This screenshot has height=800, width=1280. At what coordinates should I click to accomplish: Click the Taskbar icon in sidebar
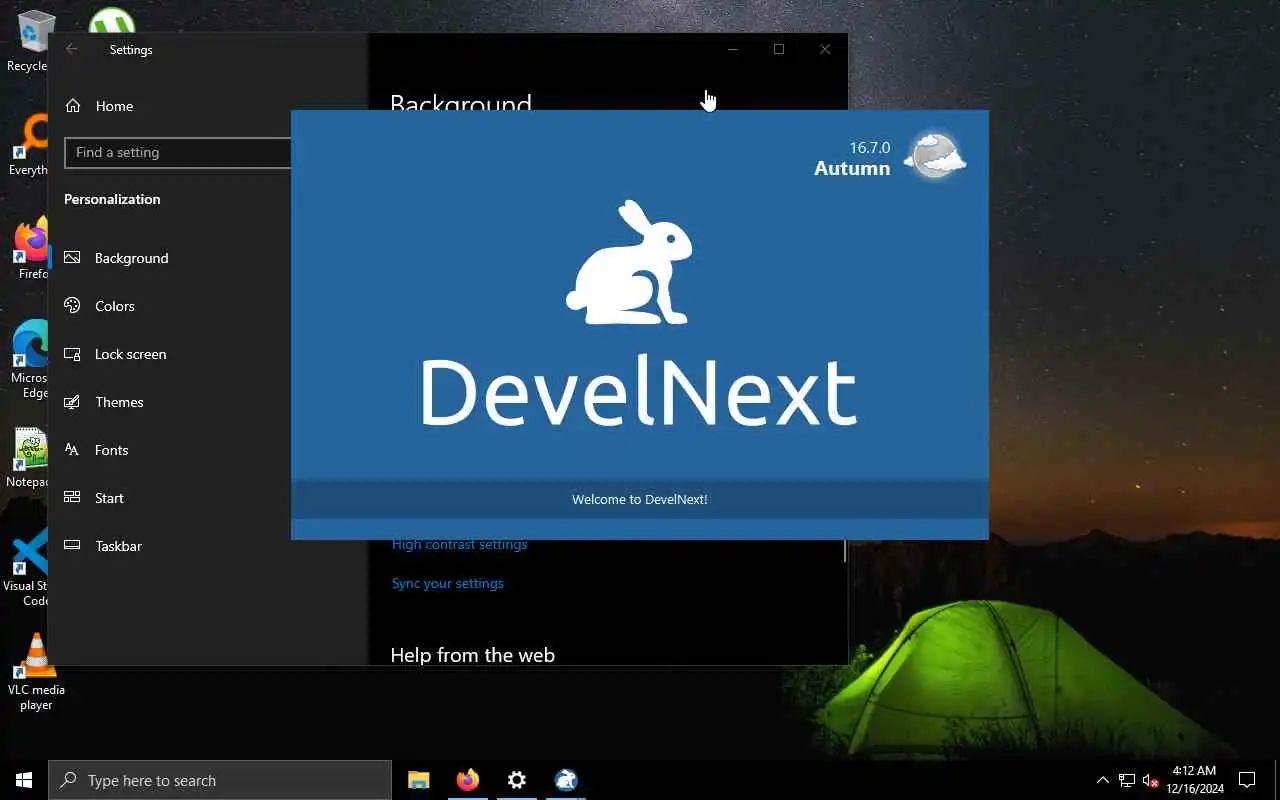click(72, 546)
